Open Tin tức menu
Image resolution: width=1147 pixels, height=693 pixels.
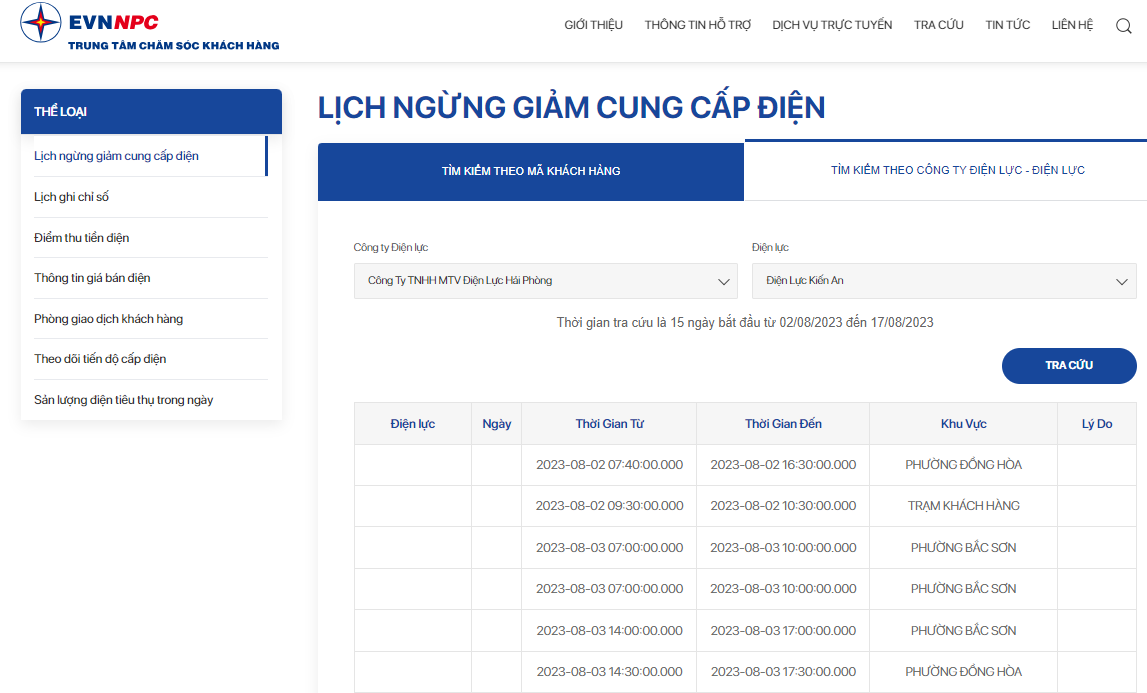point(1007,25)
